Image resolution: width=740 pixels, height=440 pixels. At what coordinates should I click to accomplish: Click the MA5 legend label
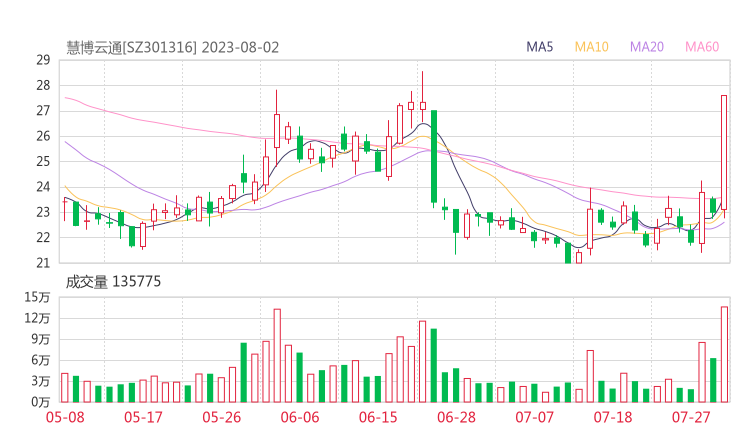[539, 47]
